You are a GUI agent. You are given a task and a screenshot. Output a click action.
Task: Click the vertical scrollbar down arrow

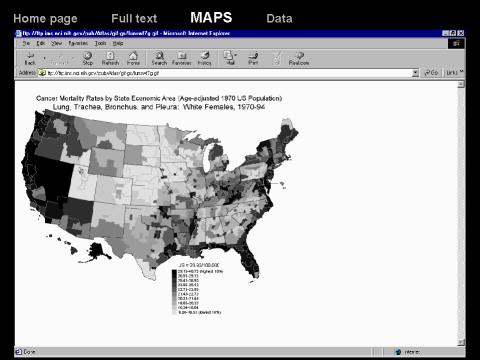click(461, 342)
